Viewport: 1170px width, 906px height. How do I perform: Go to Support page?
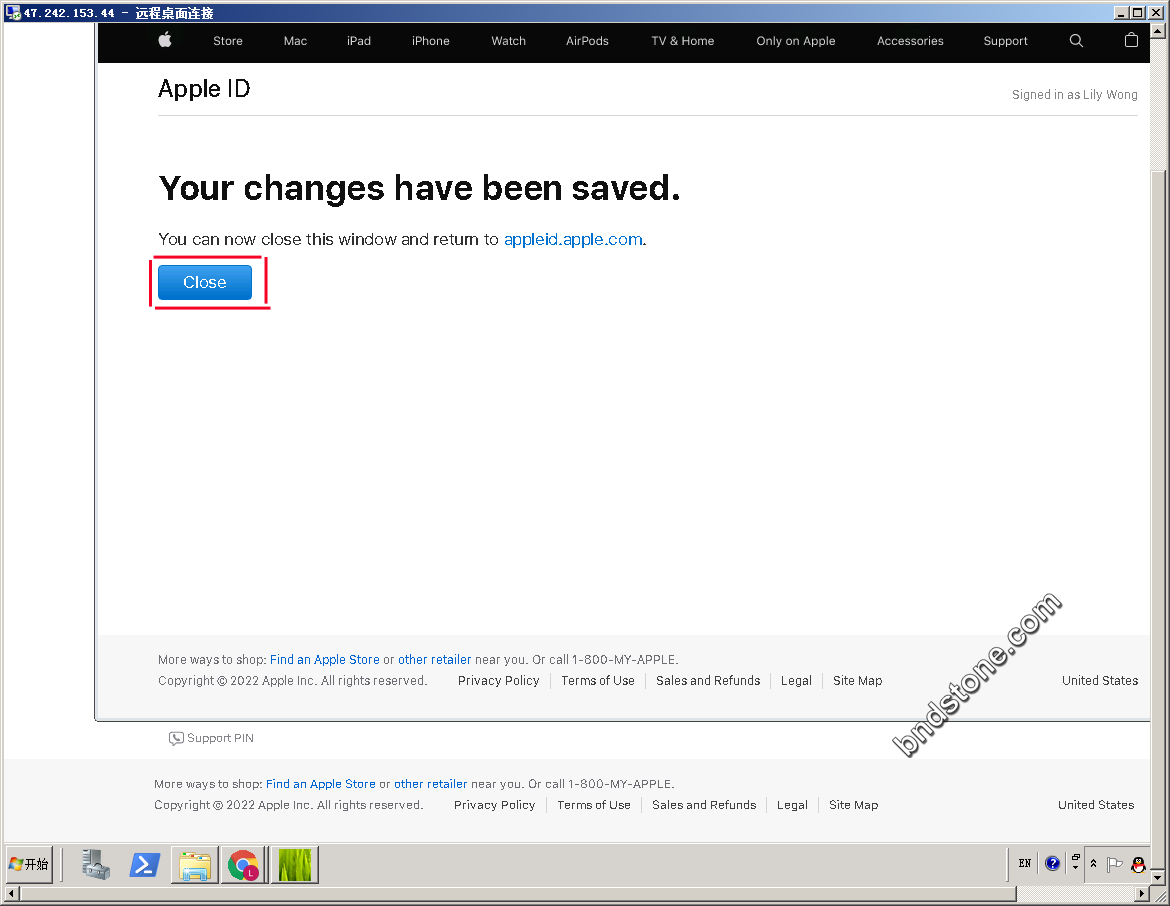click(x=1005, y=41)
